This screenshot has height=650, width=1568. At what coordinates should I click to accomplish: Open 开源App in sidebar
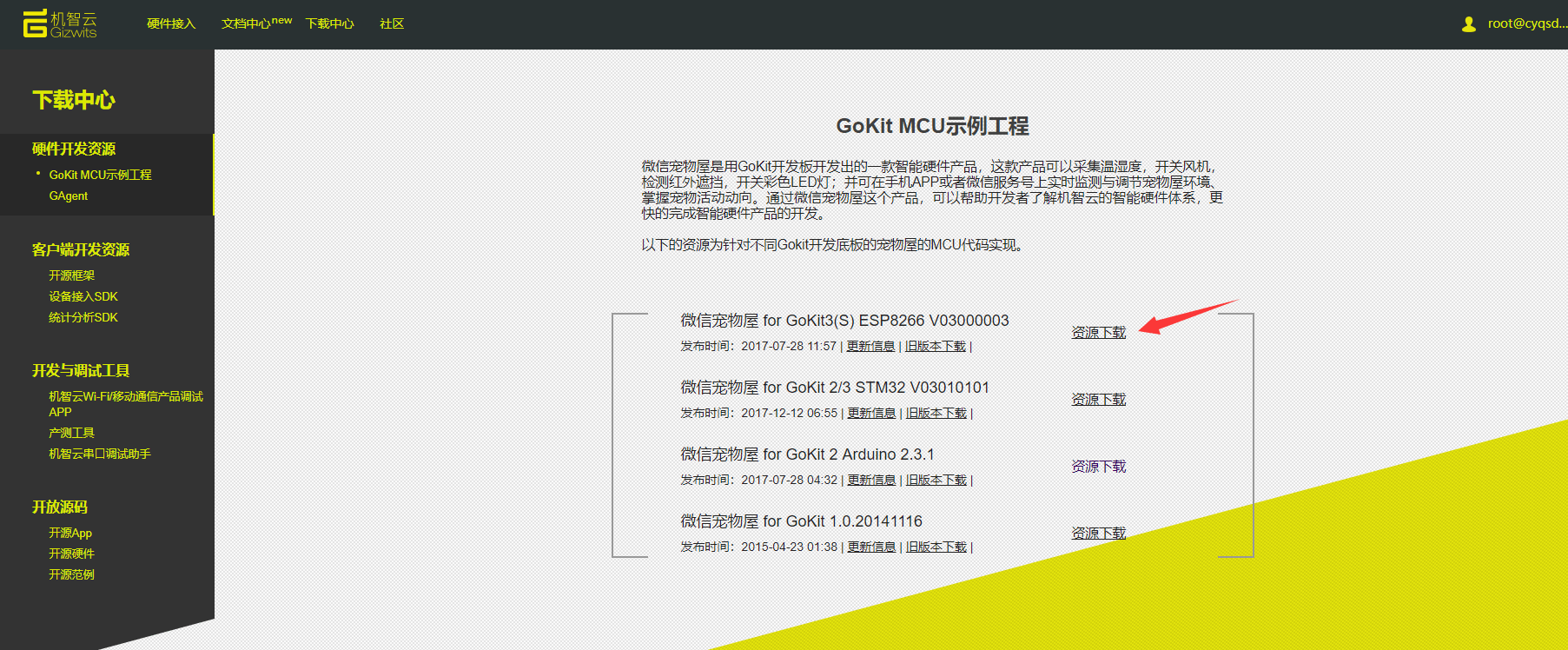70,533
